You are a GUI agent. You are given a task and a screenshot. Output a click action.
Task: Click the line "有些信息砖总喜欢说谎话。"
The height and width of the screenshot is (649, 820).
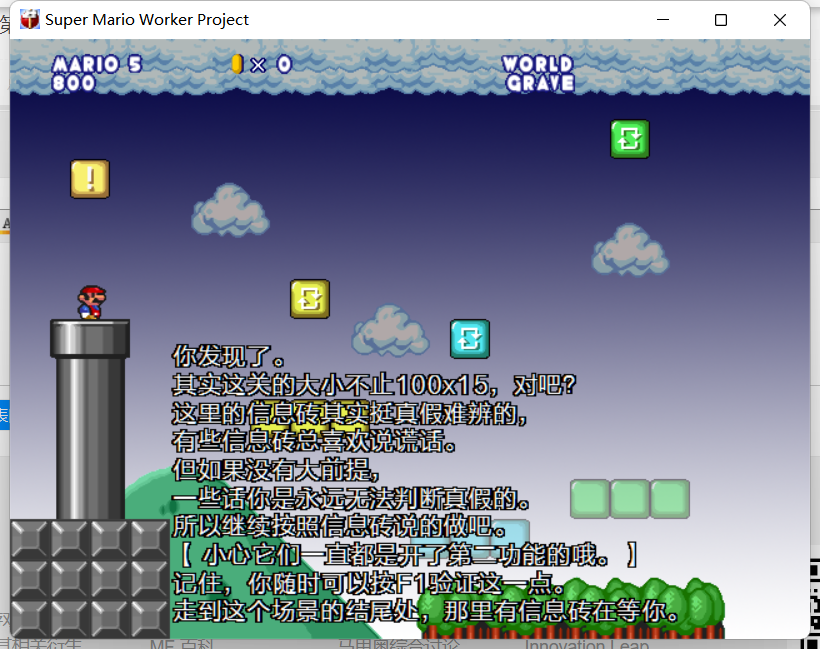coord(314,441)
